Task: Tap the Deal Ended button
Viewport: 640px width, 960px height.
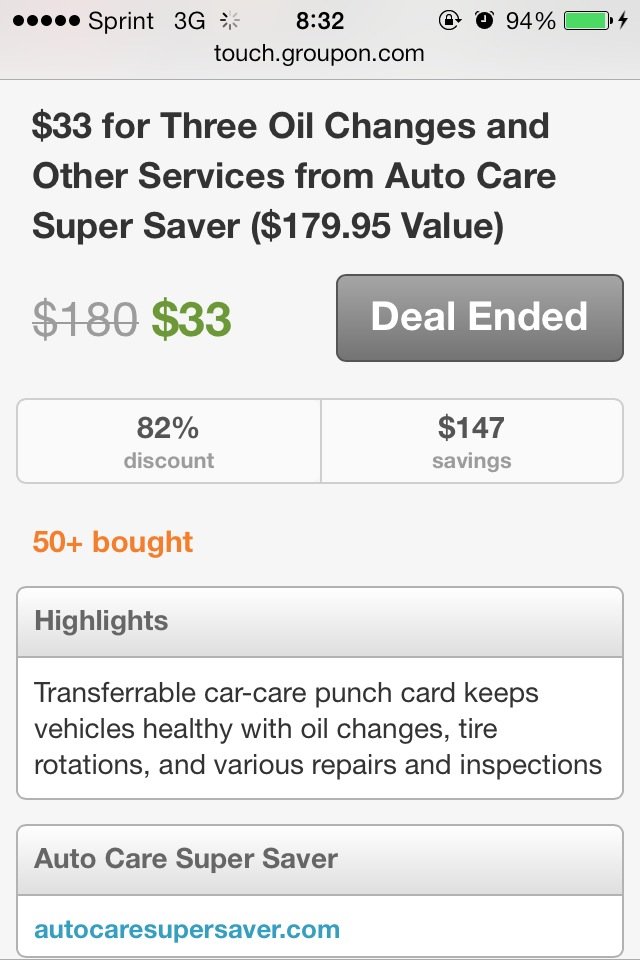Action: tap(480, 317)
